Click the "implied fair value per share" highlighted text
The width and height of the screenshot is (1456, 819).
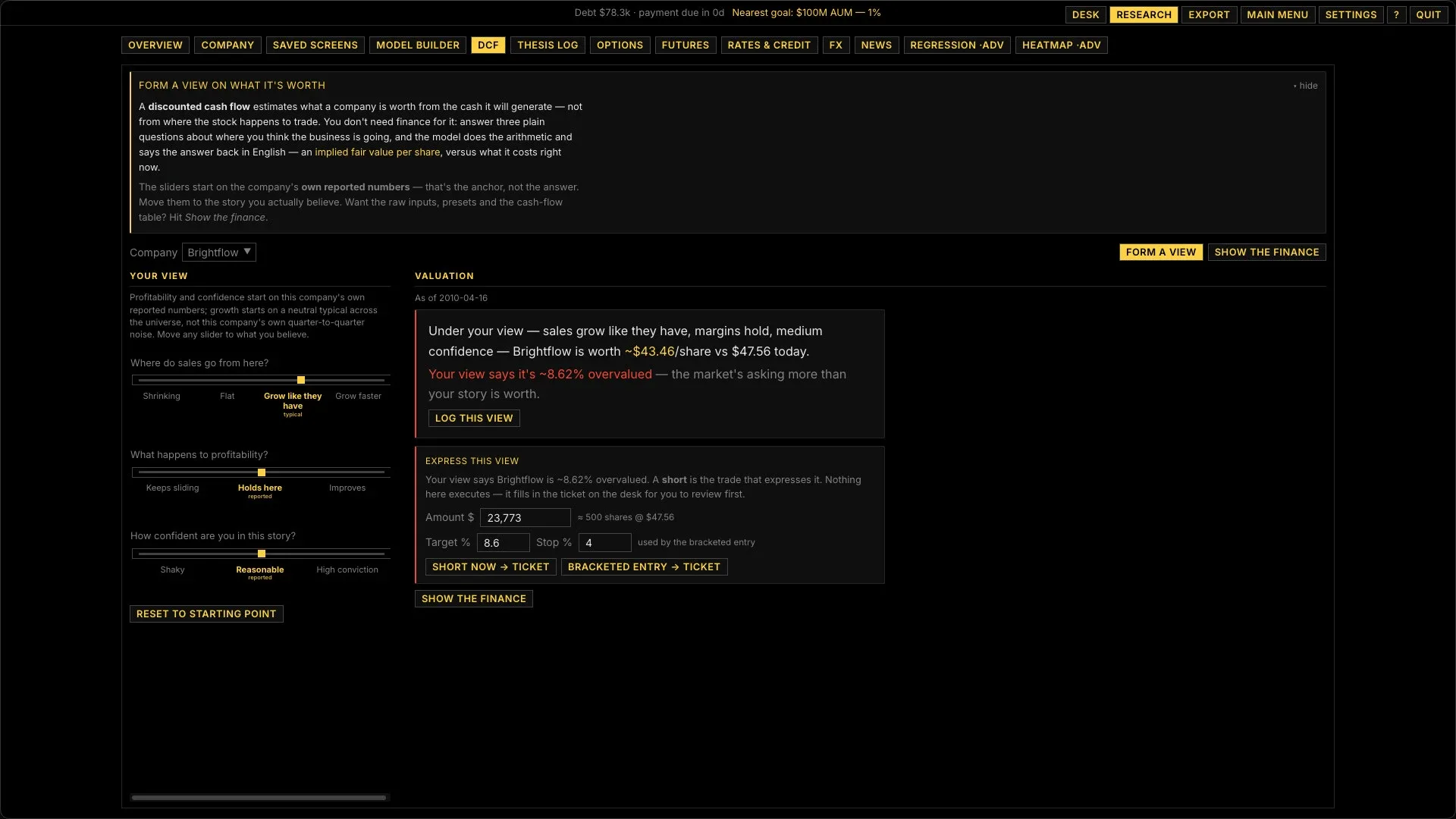(x=378, y=152)
